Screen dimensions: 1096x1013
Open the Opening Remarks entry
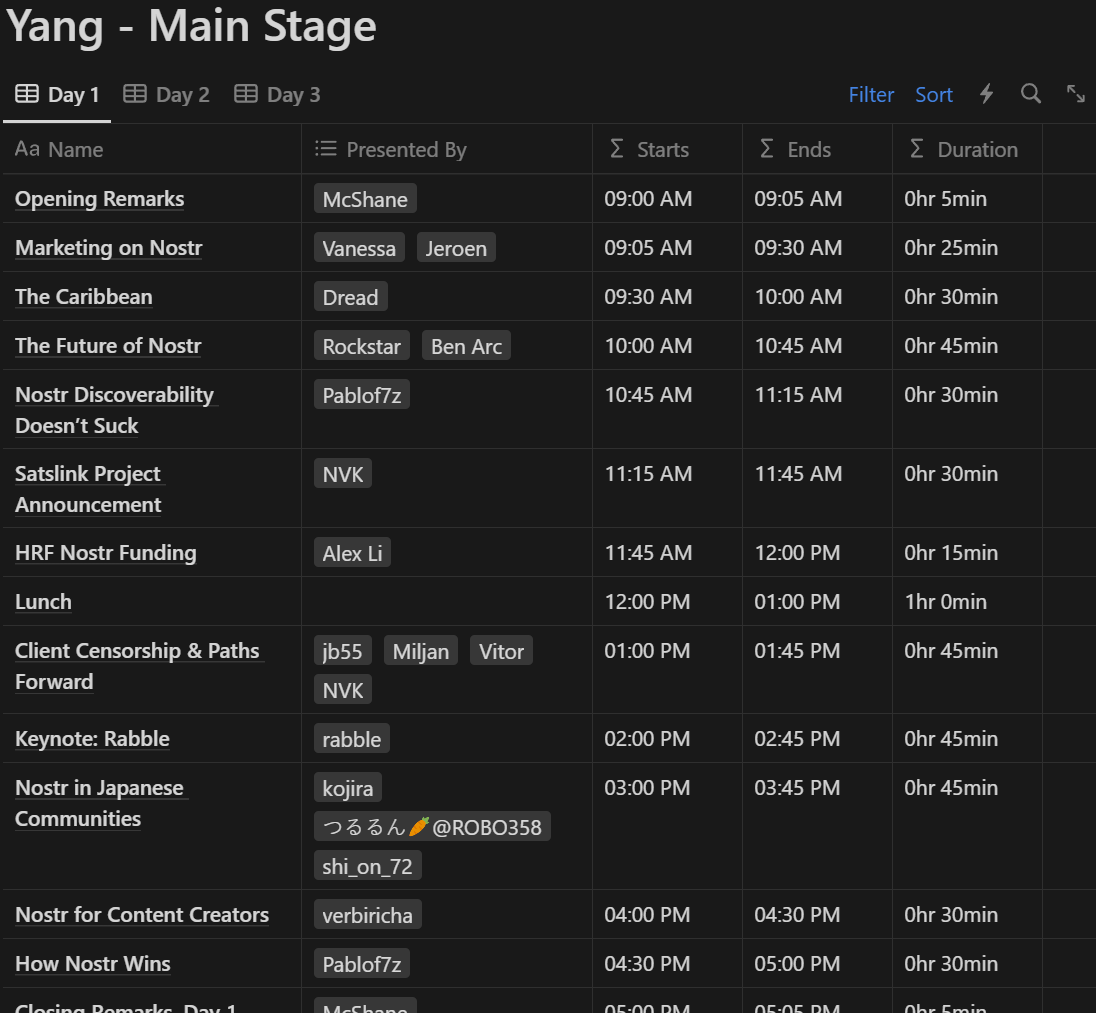(100, 199)
